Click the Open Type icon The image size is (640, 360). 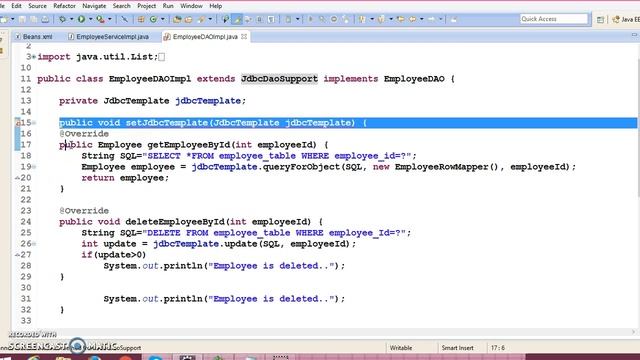pyautogui.click(x=177, y=19)
